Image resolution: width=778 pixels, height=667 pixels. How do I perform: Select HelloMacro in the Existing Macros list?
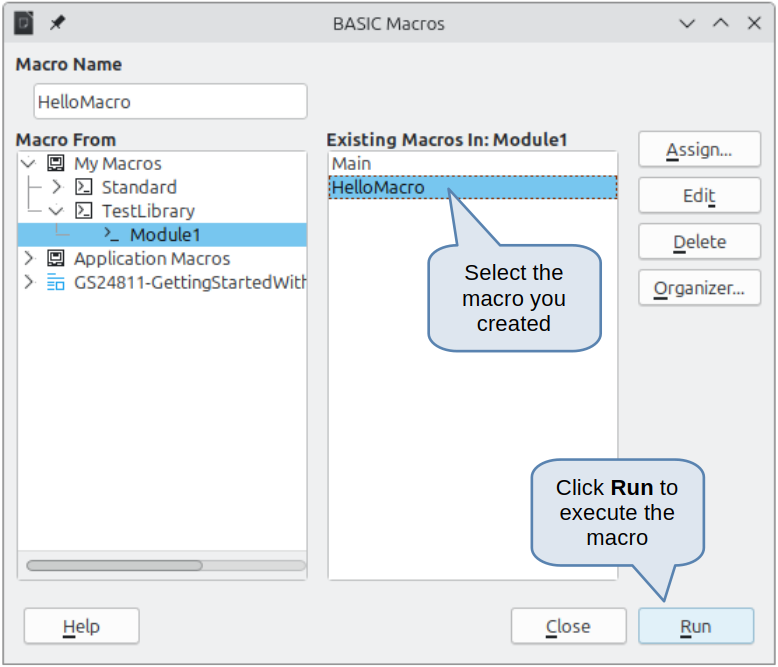(x=473, y=187)
